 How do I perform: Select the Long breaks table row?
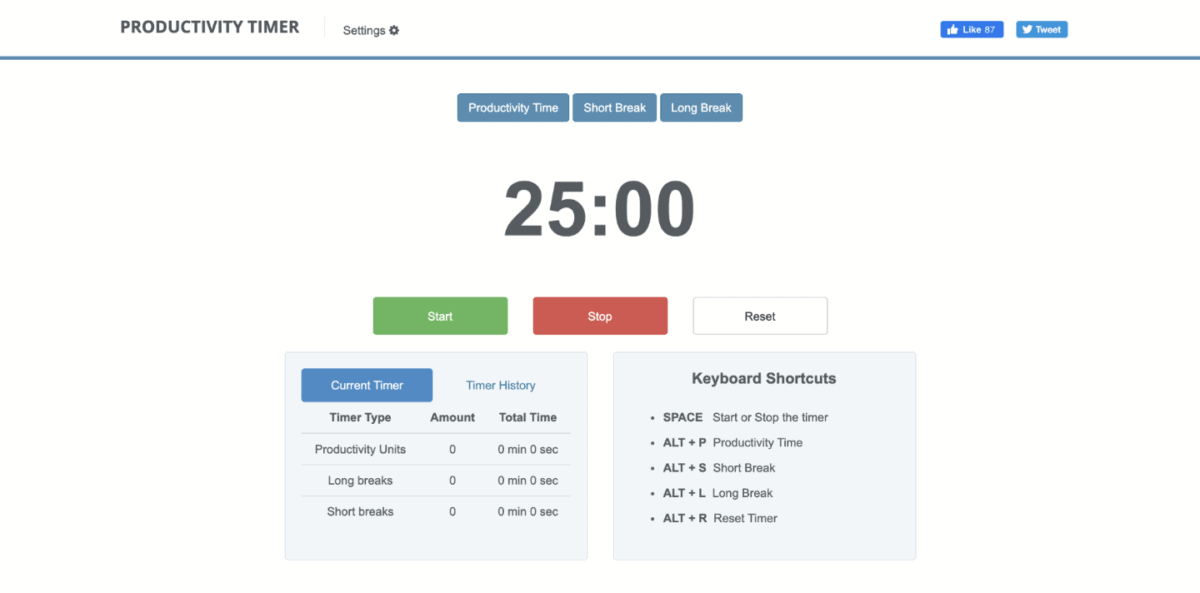point(359,480)
